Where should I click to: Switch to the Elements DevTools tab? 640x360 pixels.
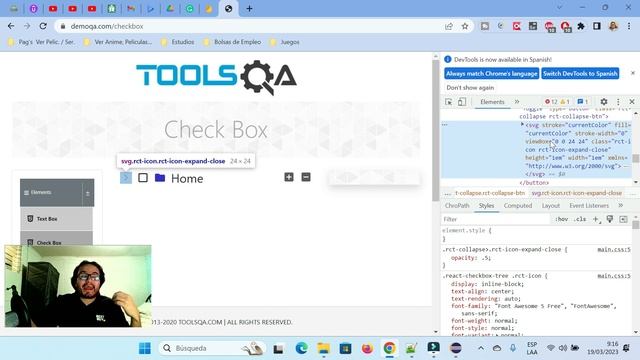492,102
